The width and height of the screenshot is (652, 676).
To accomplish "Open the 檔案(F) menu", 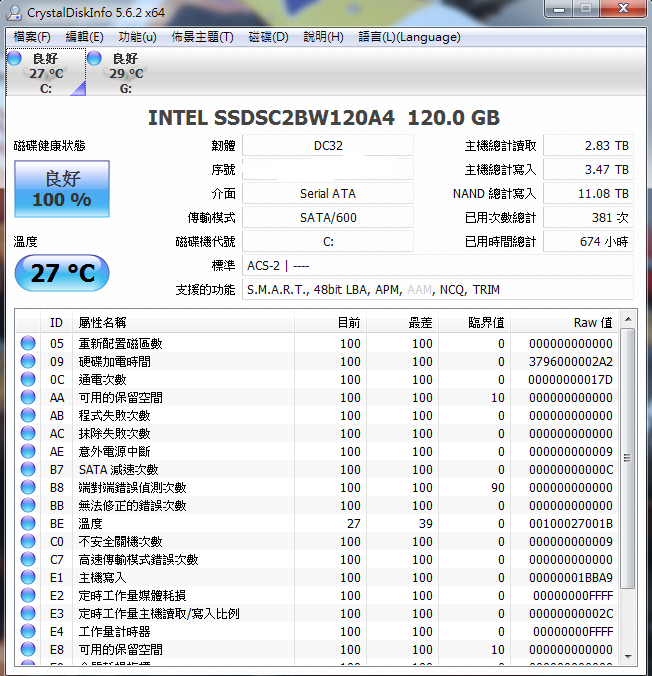I will 31,37.
